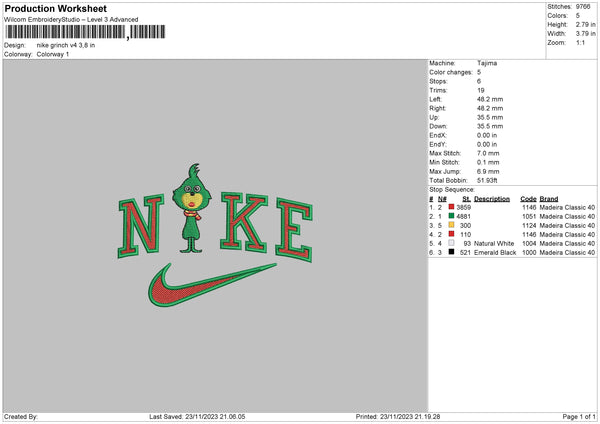Click the Zoom value 1:1
Viewport: 600px width, 424px height.
coord(580,42)
